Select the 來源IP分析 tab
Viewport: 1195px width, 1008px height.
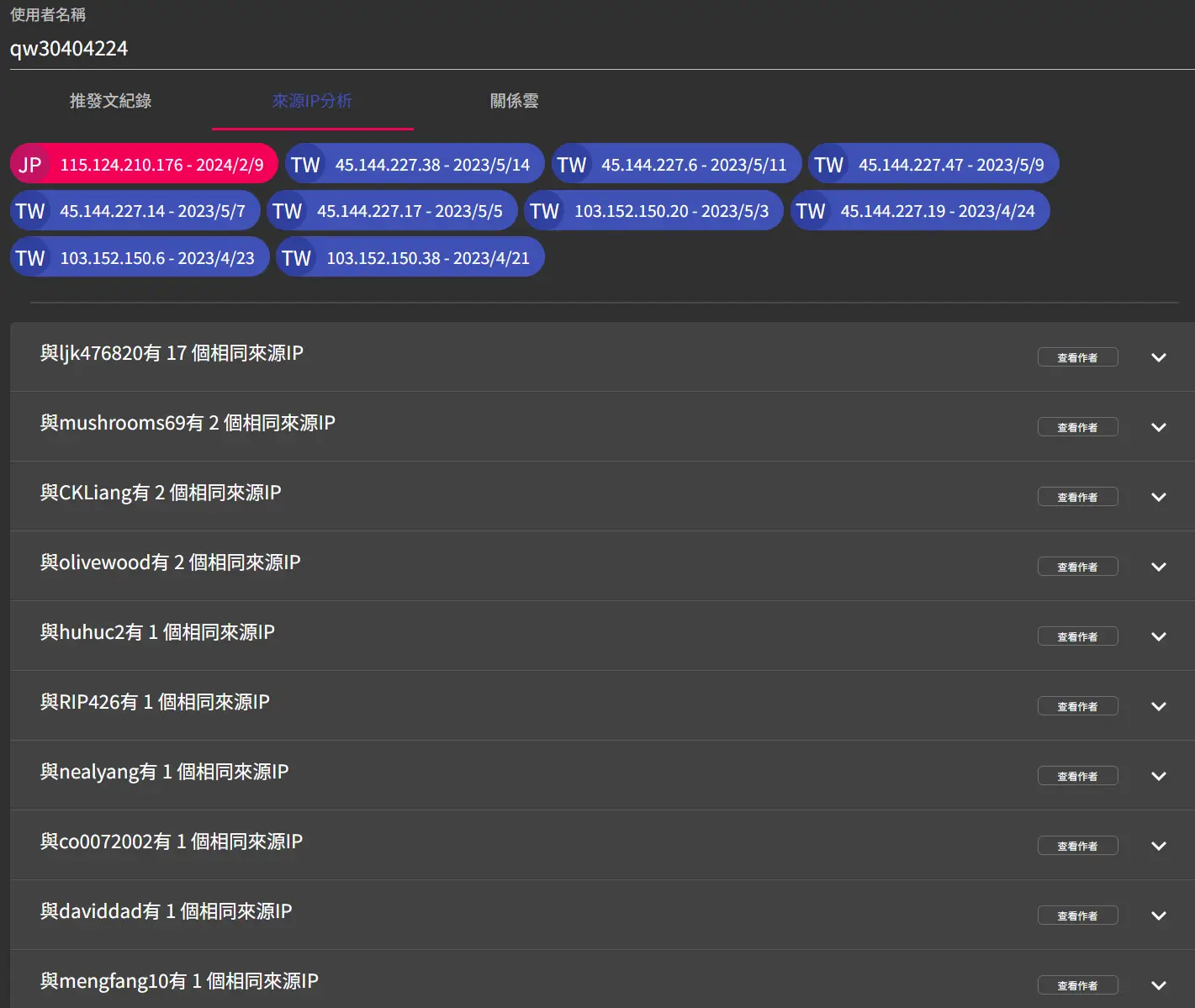click(312, 101)
